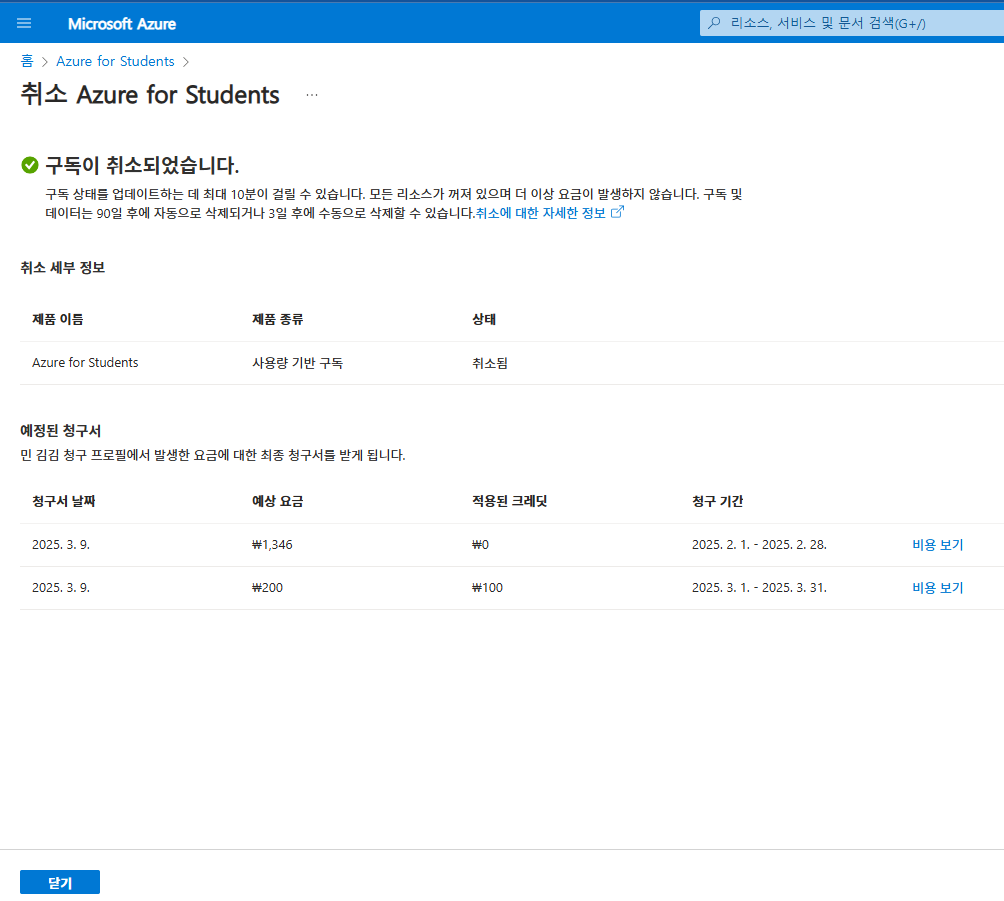
Task: Click the chevron after the Azure for Students breadcrumb
Action: tap(186, 61)
